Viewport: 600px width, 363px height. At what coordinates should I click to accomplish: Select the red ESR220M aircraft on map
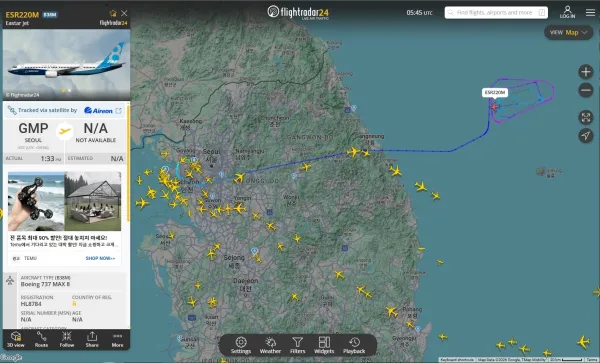495,107
